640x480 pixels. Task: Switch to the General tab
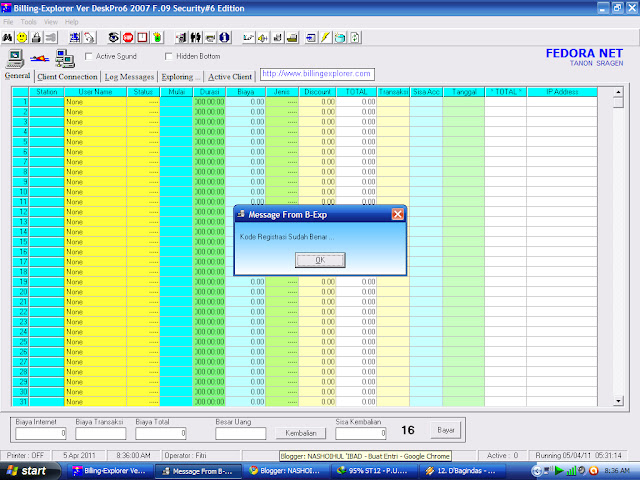[x=18, y=76]
